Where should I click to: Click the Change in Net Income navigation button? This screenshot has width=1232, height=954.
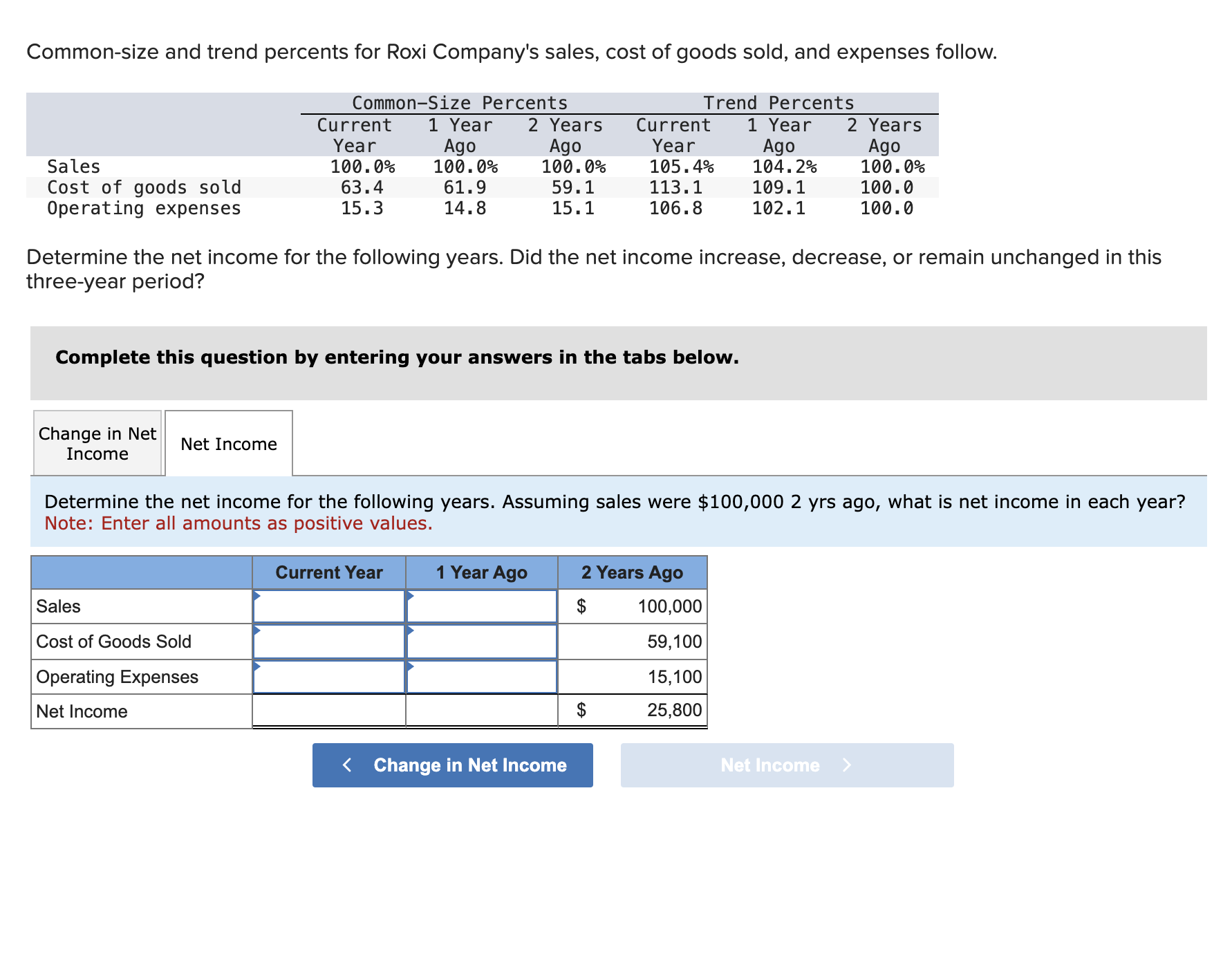click(453, 765)
